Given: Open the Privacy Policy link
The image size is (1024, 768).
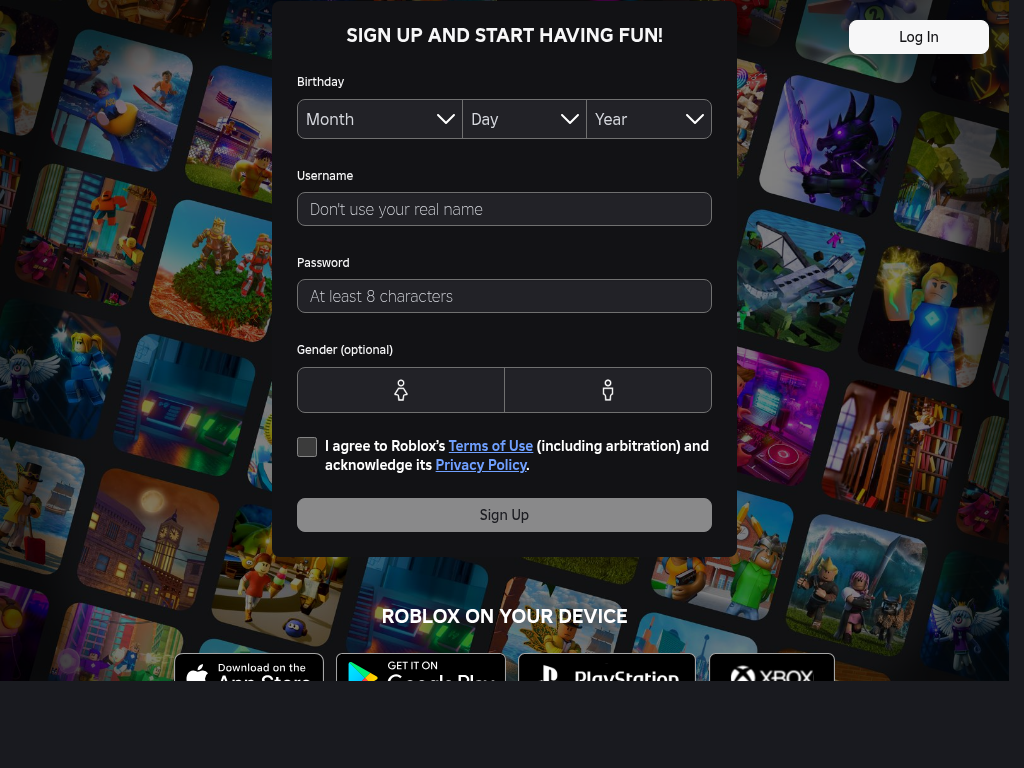Looking at the screenshot, I should tap(481, 465).
